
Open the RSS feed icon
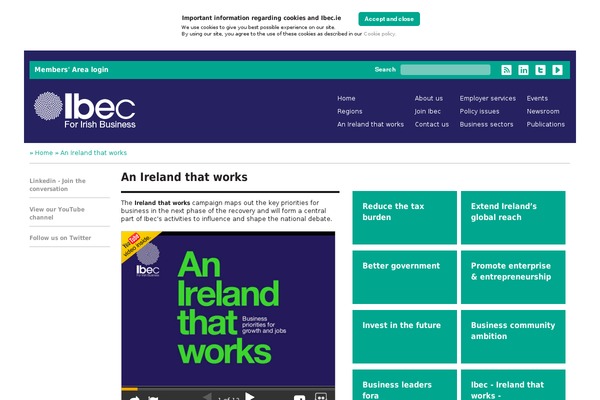tap(506, 70)
